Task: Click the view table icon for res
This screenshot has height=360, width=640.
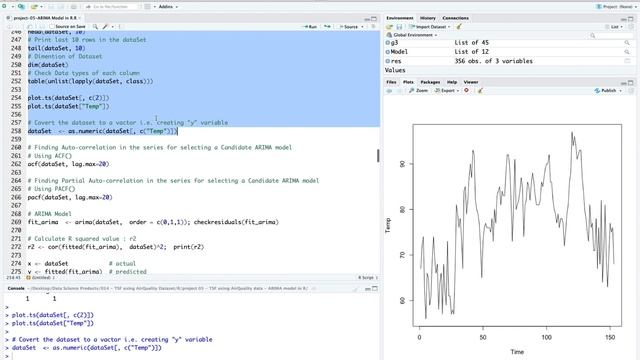Action: 627,61
